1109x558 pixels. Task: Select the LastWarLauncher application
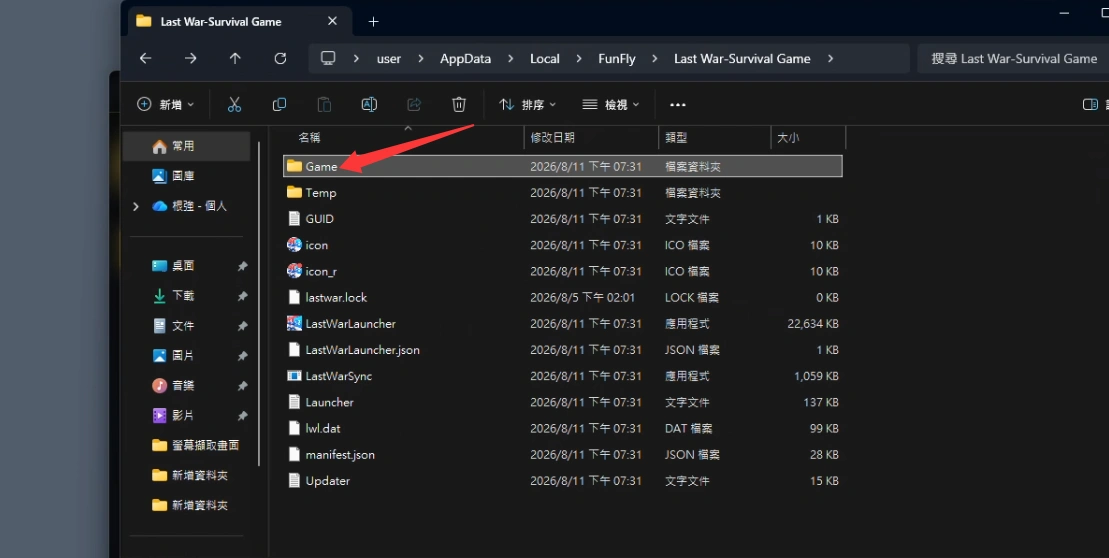pos(563,323)
